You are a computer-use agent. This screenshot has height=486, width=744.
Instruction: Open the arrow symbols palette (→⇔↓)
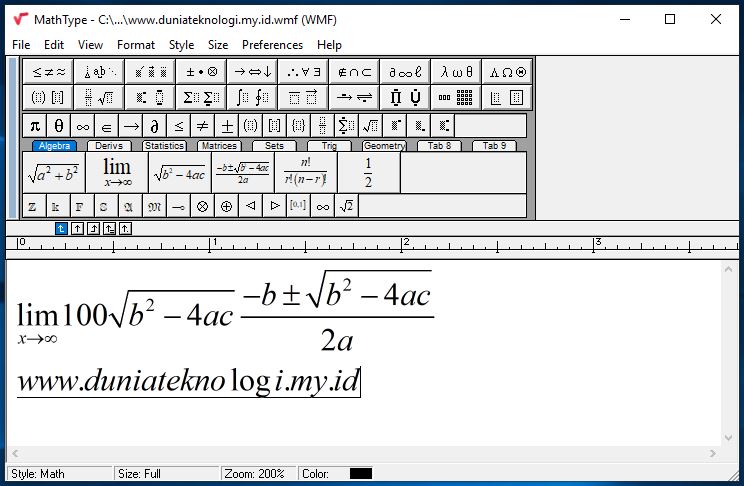pos(252,72)
